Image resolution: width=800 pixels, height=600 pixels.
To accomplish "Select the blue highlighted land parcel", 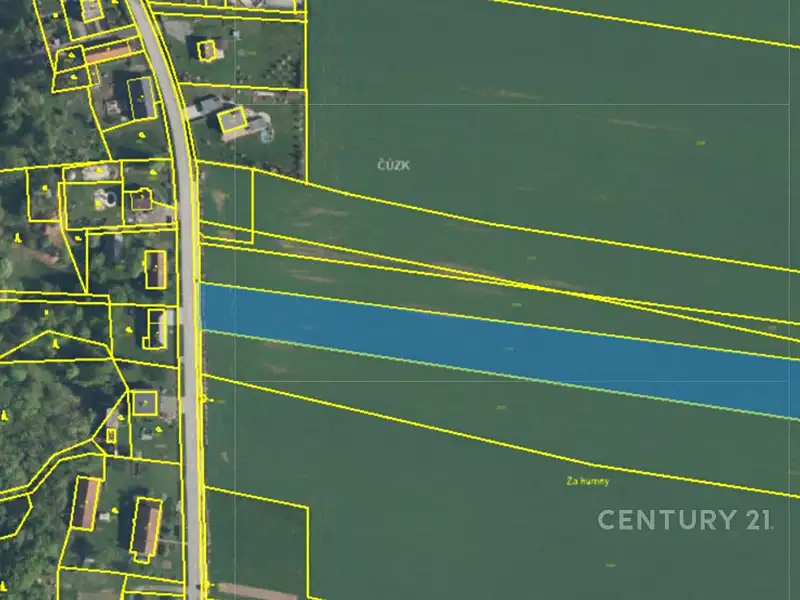I will pos(500,350).
